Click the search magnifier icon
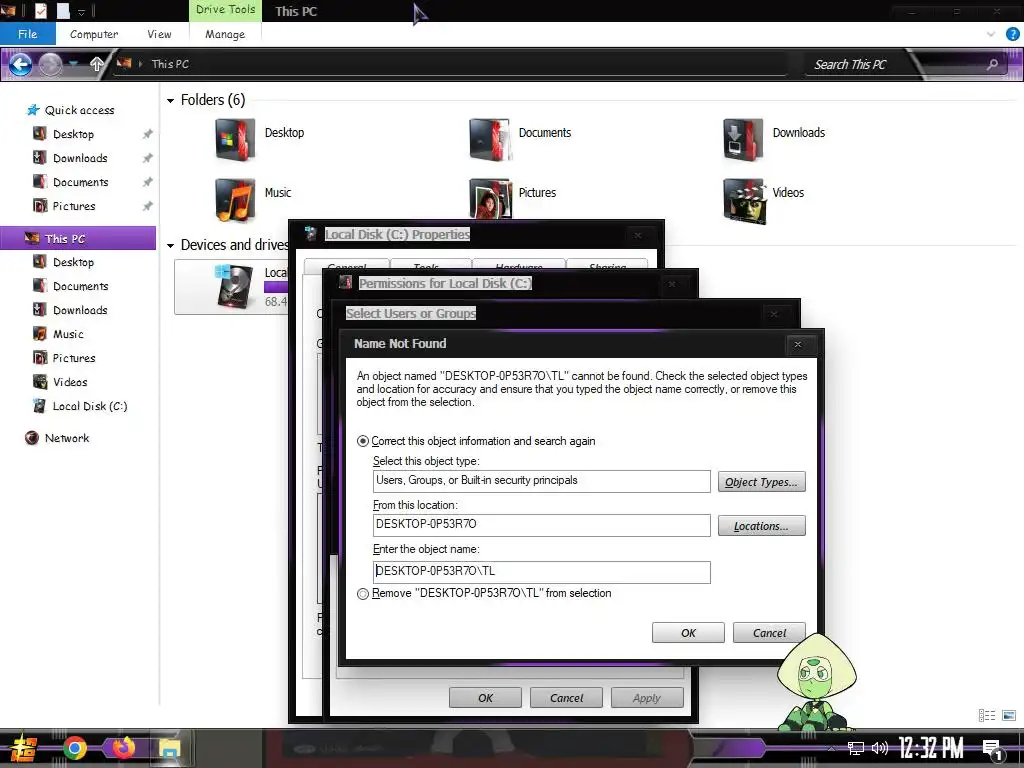 coord(992,64)
